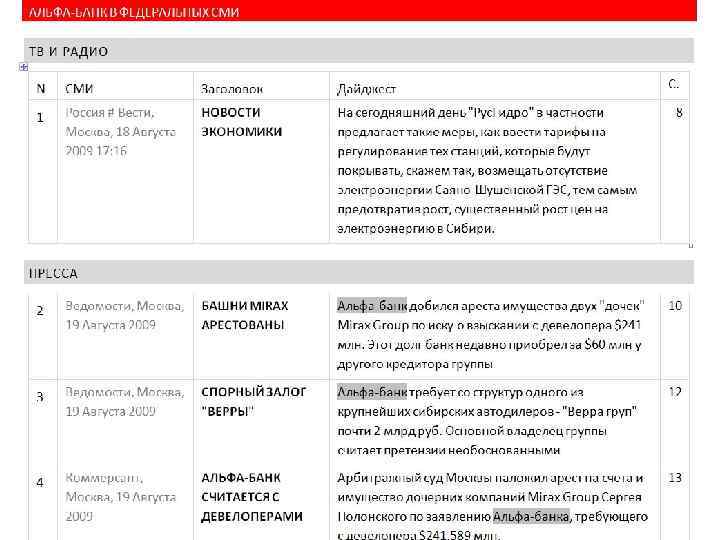Click page number '8' cell
The width and height of the screenshot is (720, 540).
[679, 112]
